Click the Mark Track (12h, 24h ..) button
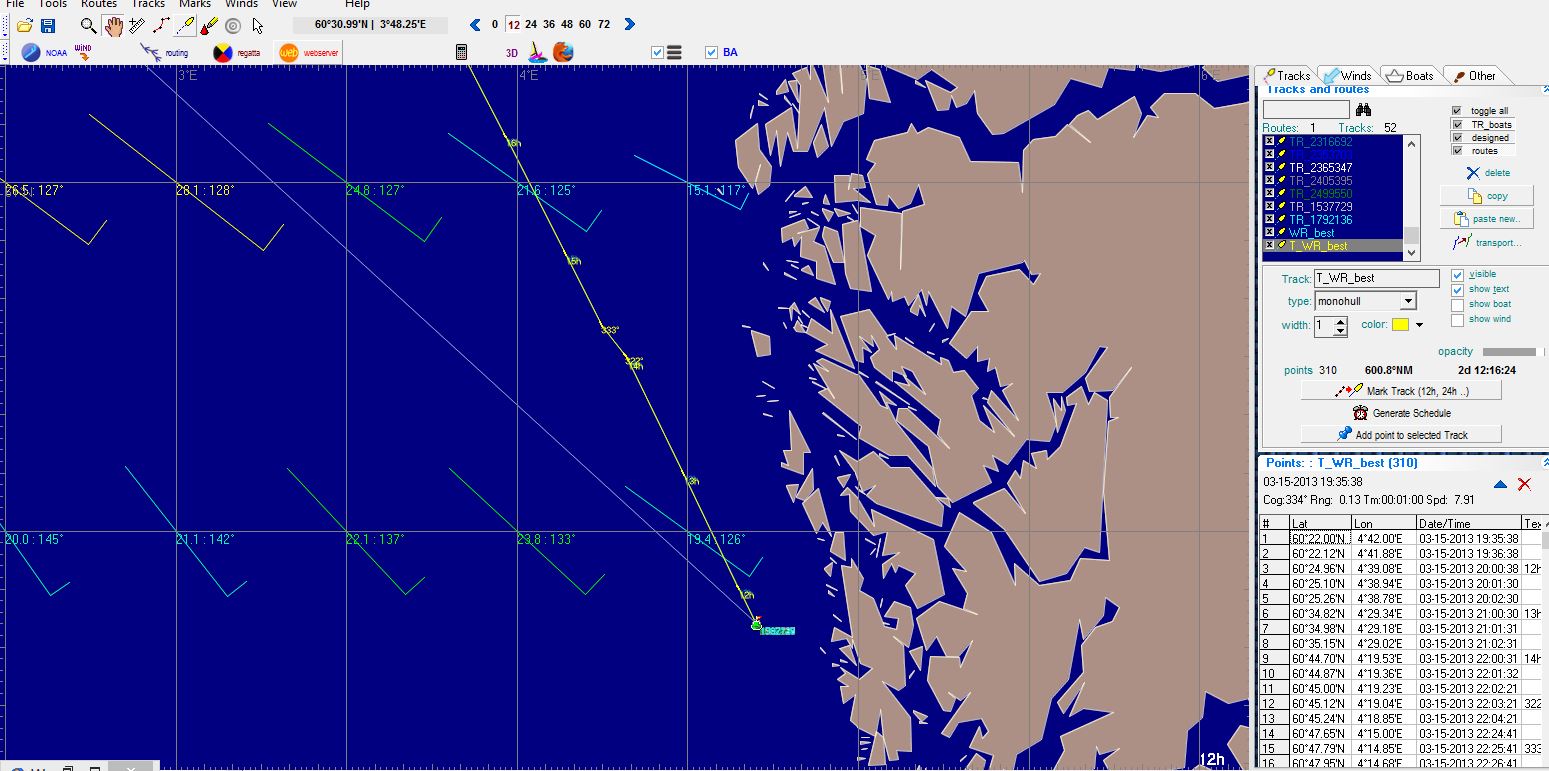The height and width of the screenshot is (771, 1549). [1401, 391]
